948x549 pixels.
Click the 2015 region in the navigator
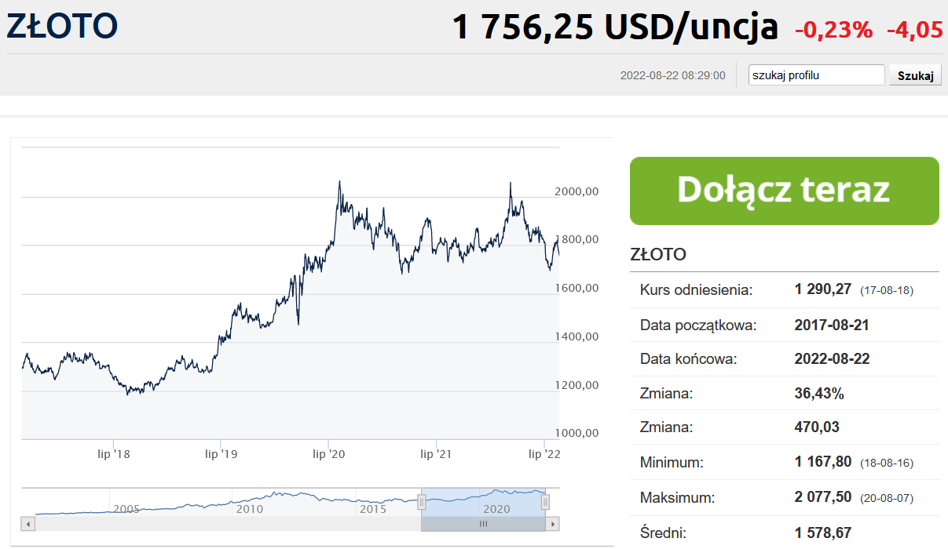coord(373,508)
